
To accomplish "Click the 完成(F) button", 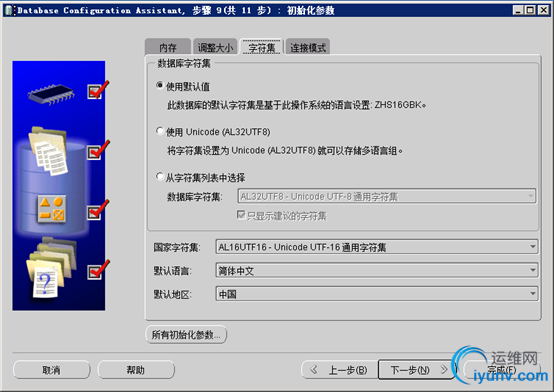I will 502,370.
